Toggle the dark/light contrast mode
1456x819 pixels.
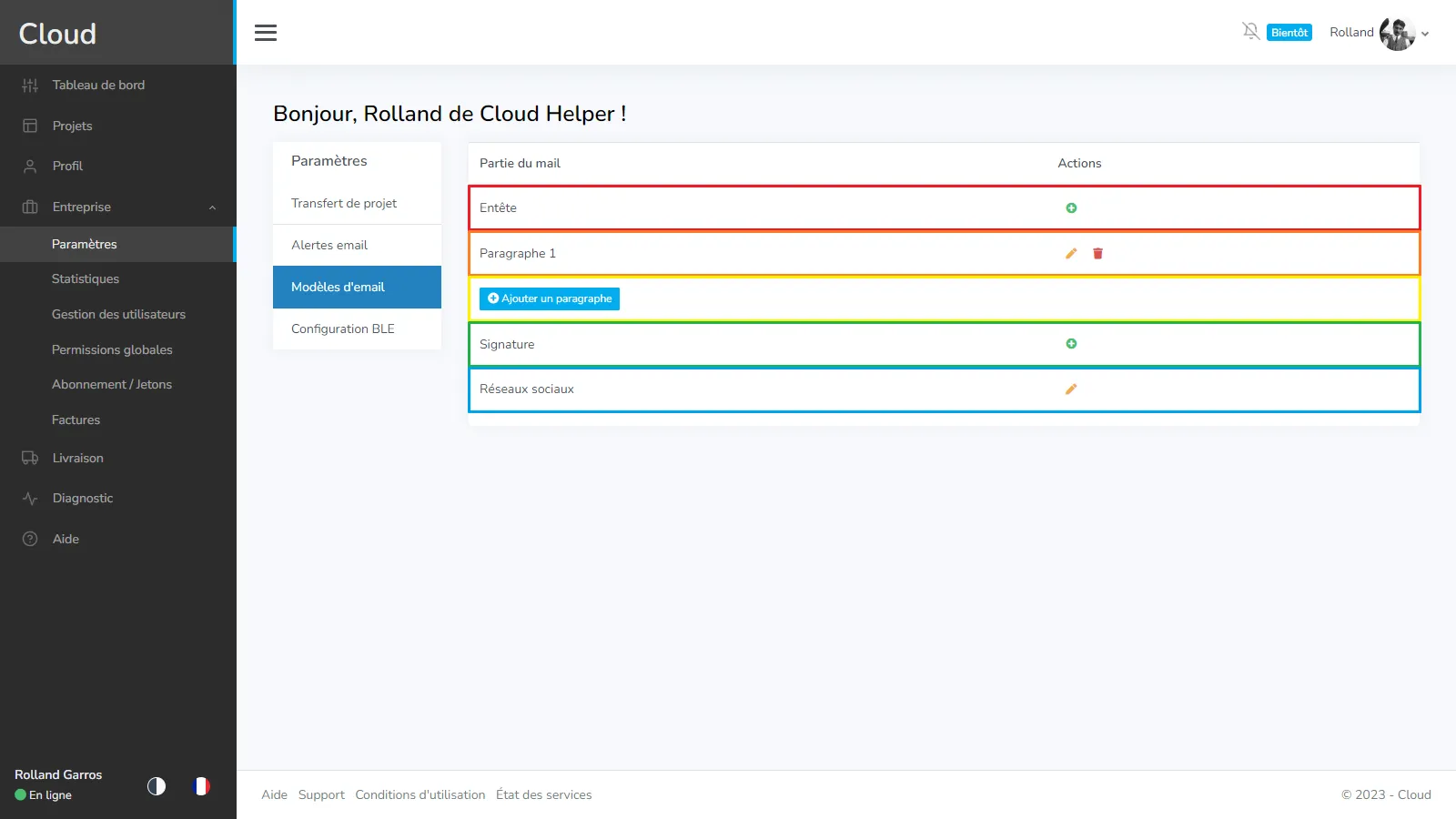click(x=157, y=785)
